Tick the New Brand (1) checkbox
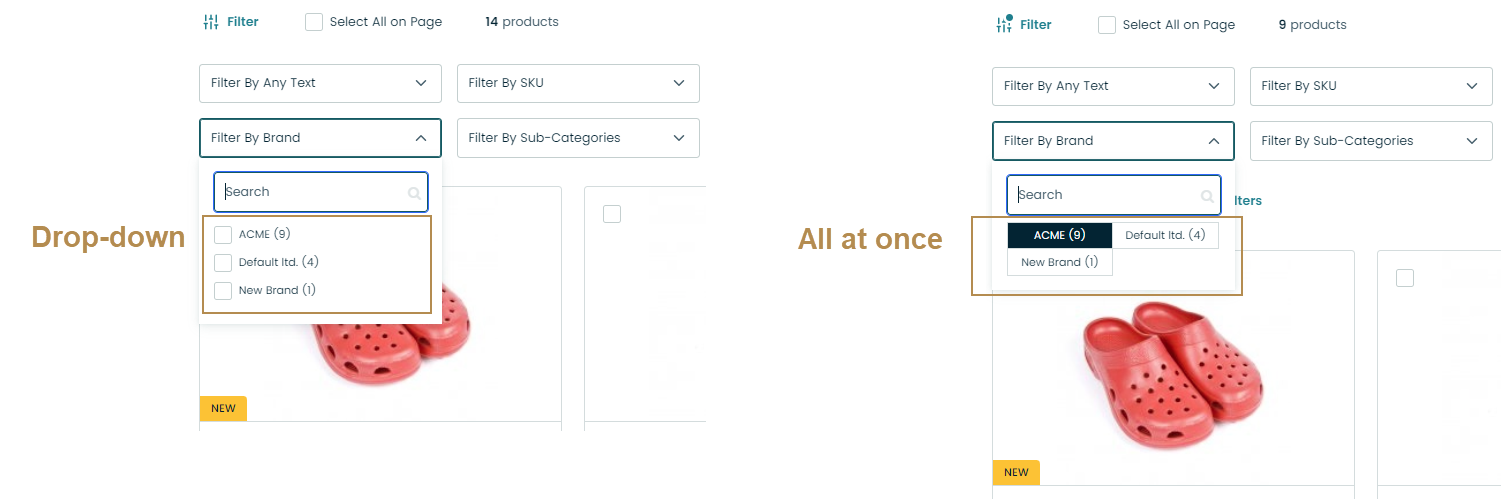This screenshot has height=499, width=1501. [x=223, y=291]
